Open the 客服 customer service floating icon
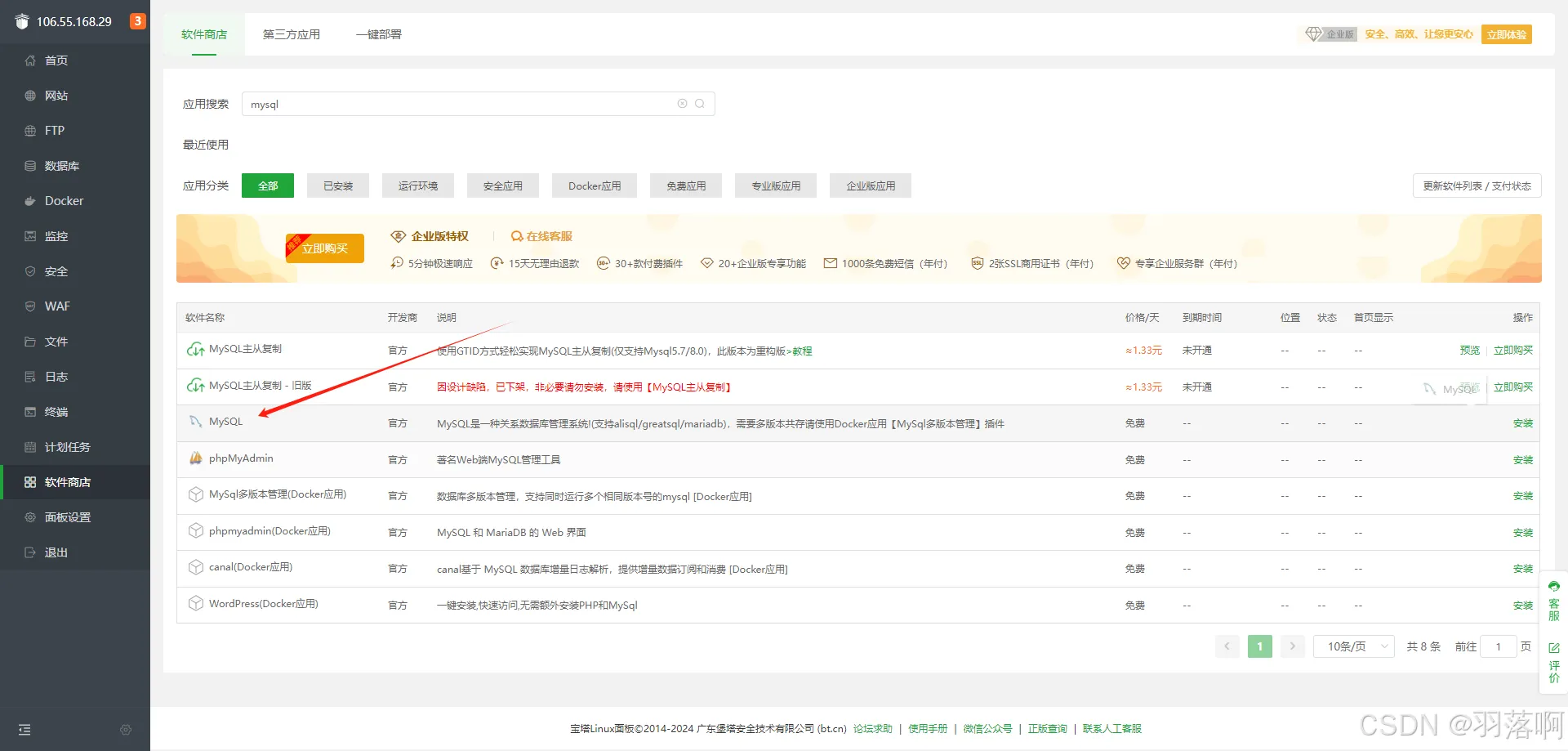The height and width of the screenshot is (751, 1568). [x=1554, y=601]
